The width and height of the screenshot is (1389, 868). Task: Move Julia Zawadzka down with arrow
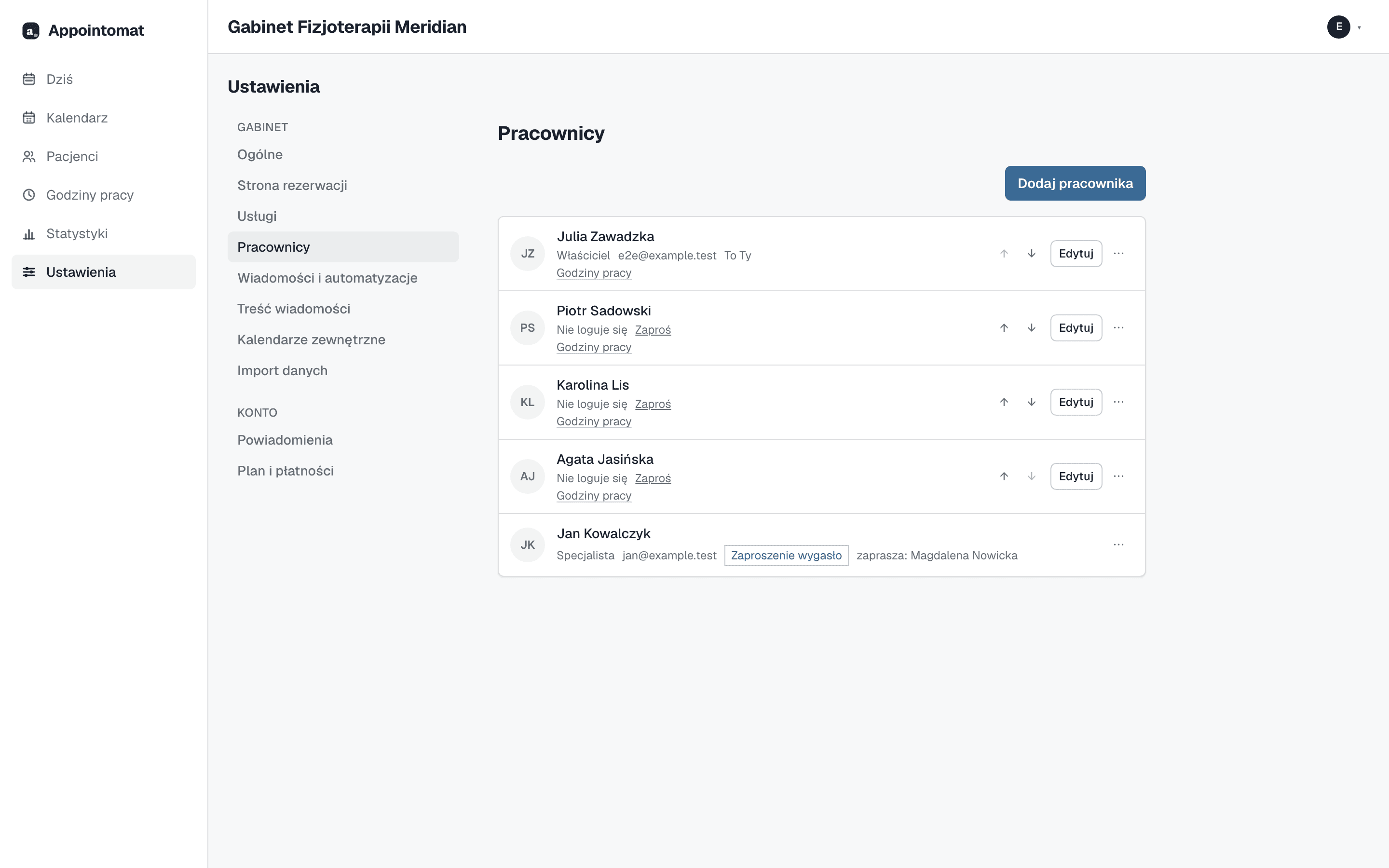click(x=1032, y=253)
